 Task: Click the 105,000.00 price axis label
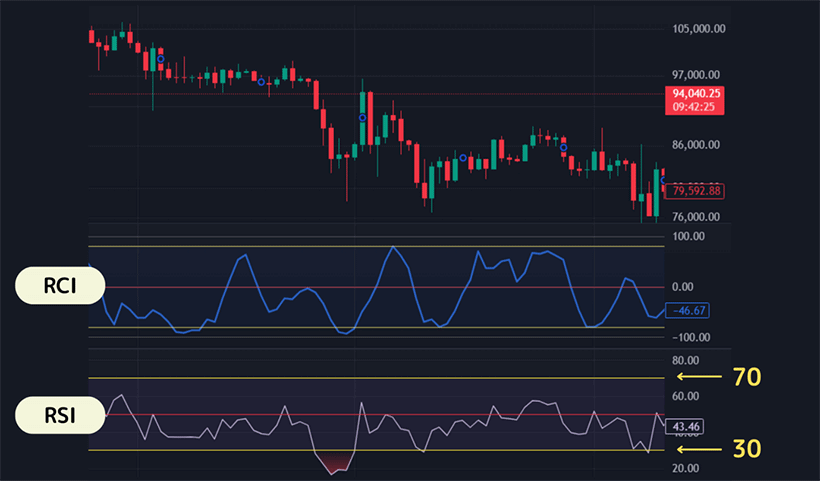[x=698, y=29]
